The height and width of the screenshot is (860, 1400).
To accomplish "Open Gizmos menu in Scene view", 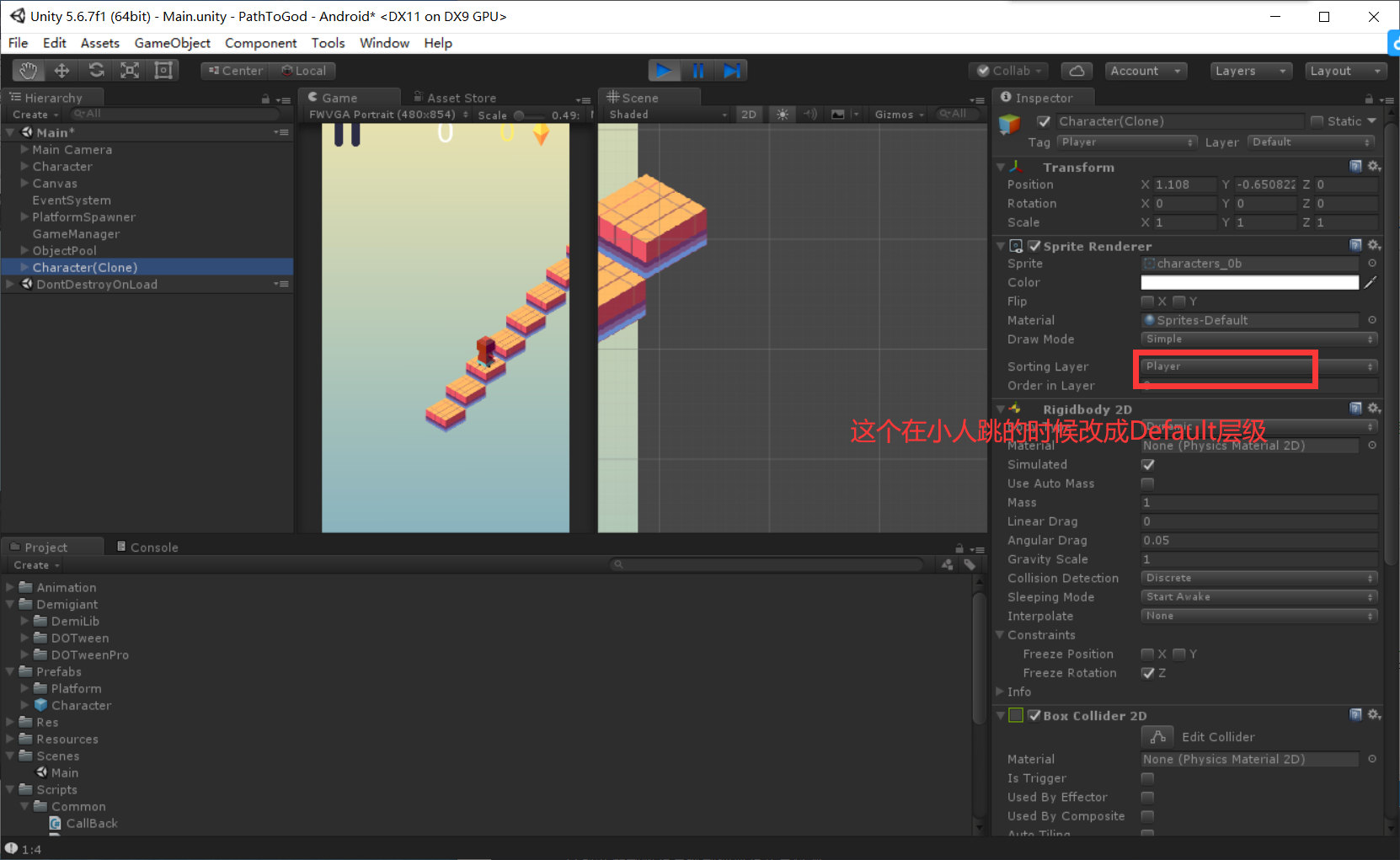I will click(x=899, y=115).
